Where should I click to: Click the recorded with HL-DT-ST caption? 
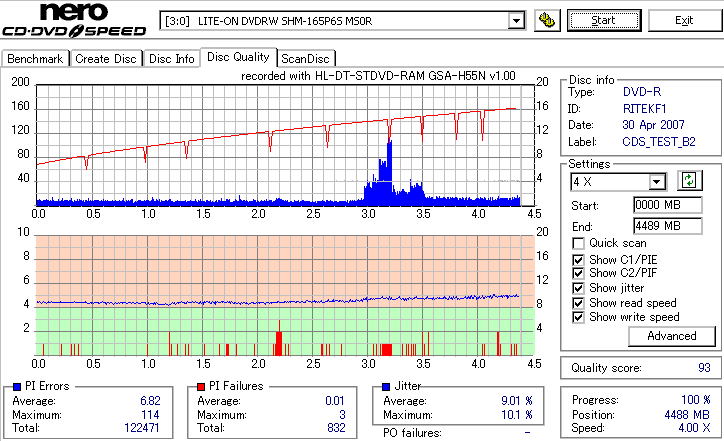point(378,76)
